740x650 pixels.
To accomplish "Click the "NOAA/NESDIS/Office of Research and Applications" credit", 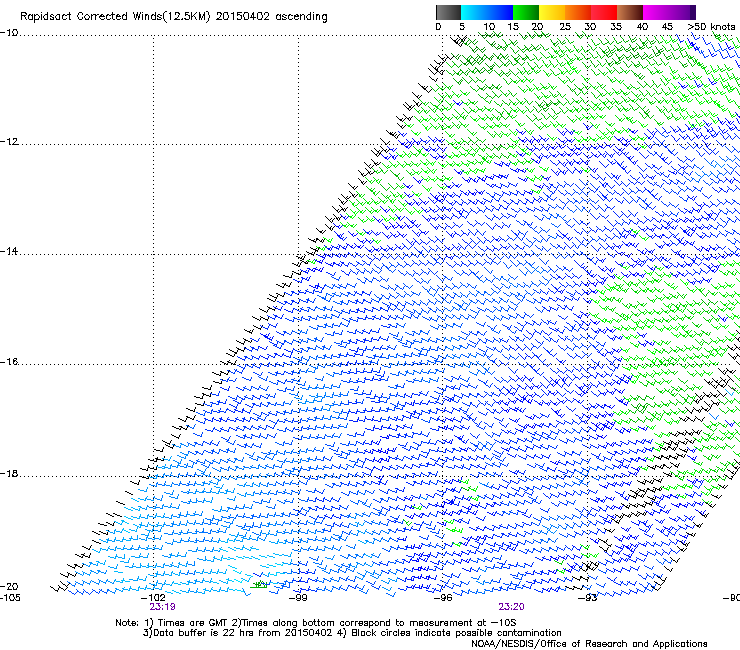I will 589,644.
